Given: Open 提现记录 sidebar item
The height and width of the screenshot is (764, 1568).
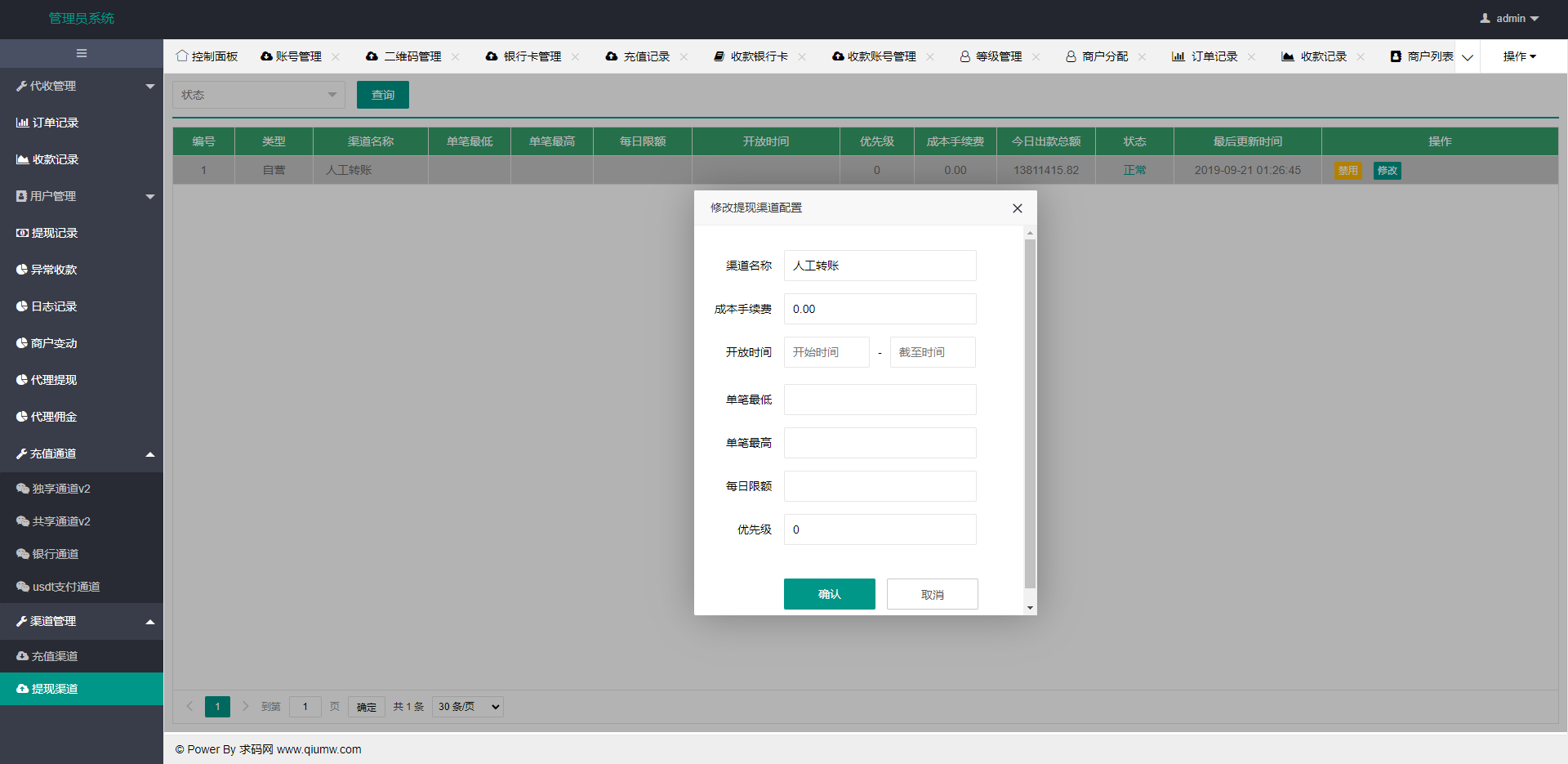Looking at the screenshot, I should (54, 233).
